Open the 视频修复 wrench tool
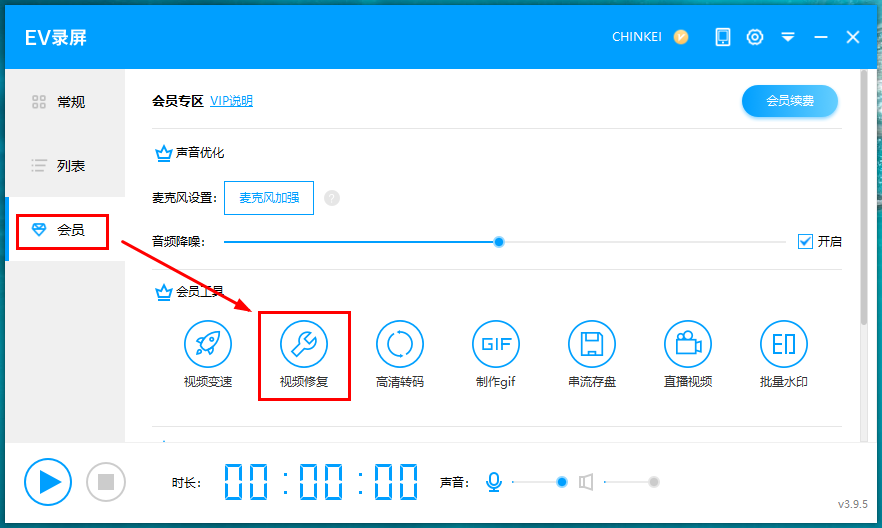Image resolution: width=882 pixels, height=528 pixels. 304,345
